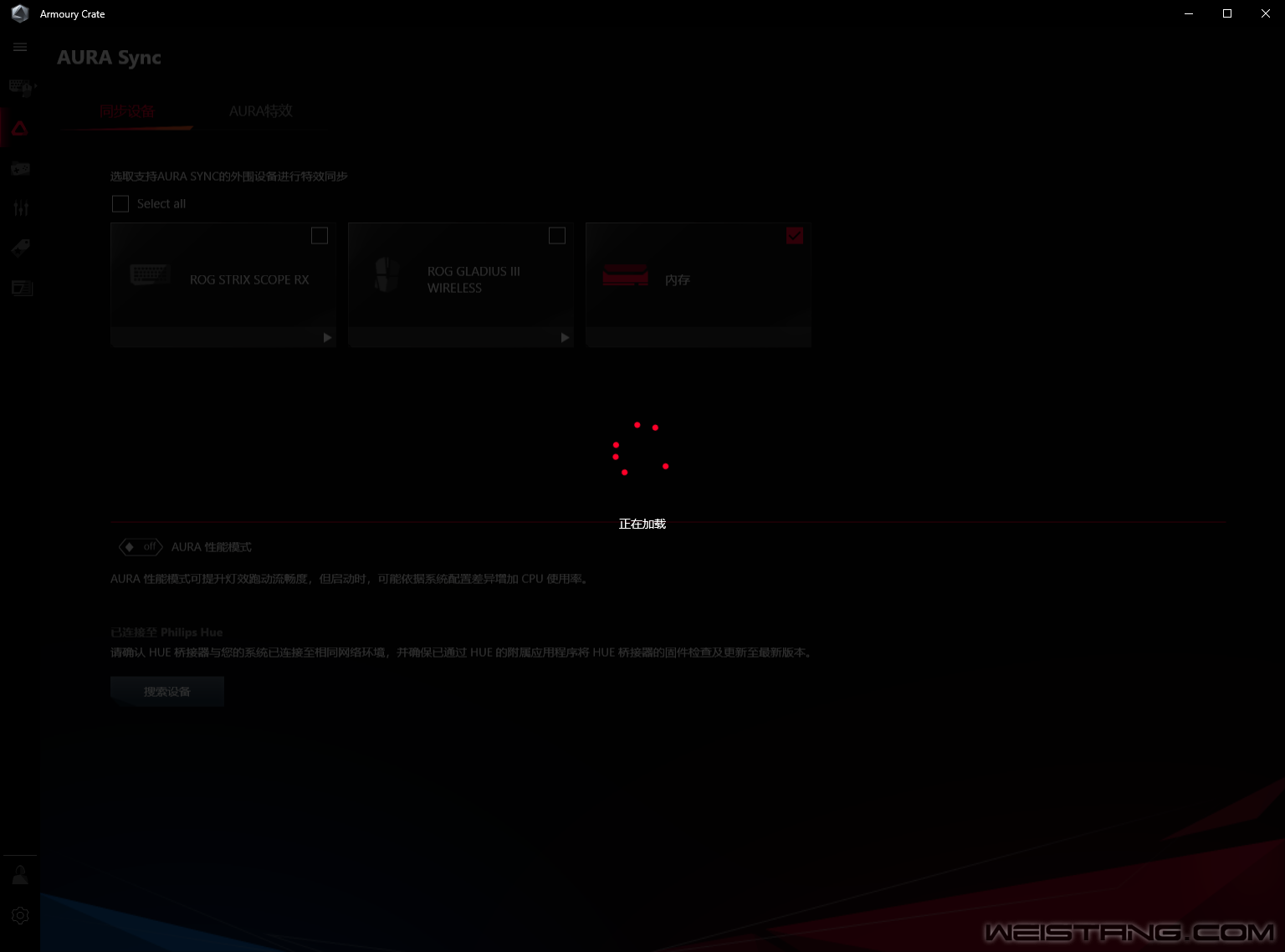Click the AURA Sync page title
Image resolution: width=1285 pixels, height=952 pixels.
pyautogui.click(x=109, y=58)
